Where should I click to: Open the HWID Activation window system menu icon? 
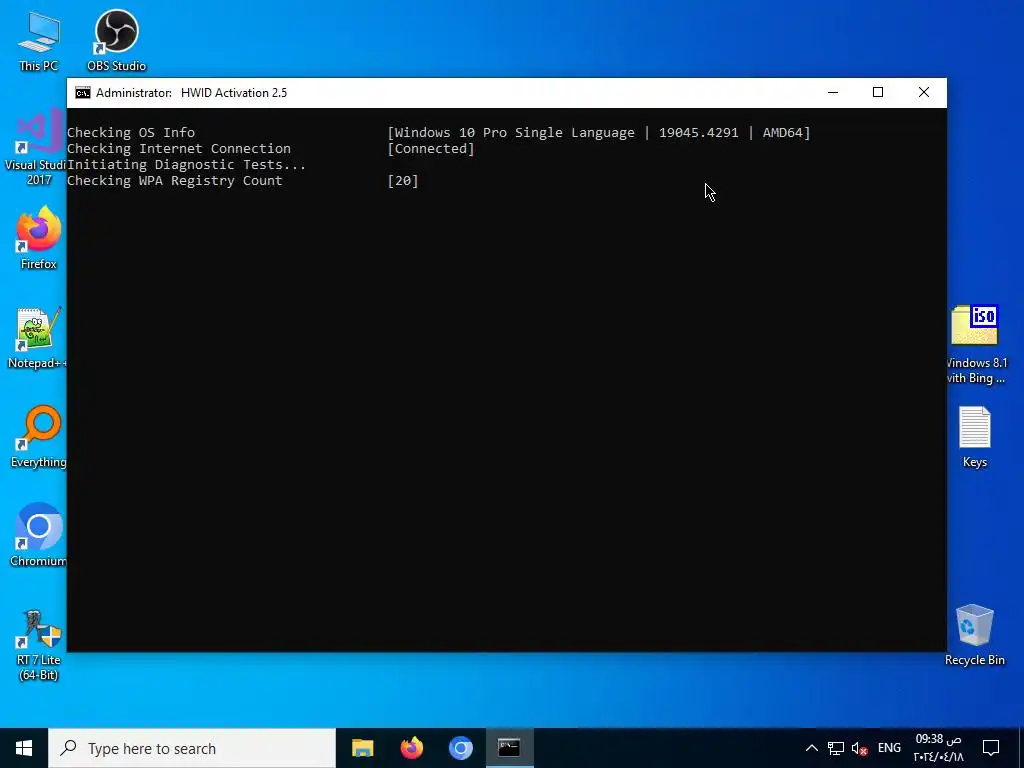[x=83, y=93]
